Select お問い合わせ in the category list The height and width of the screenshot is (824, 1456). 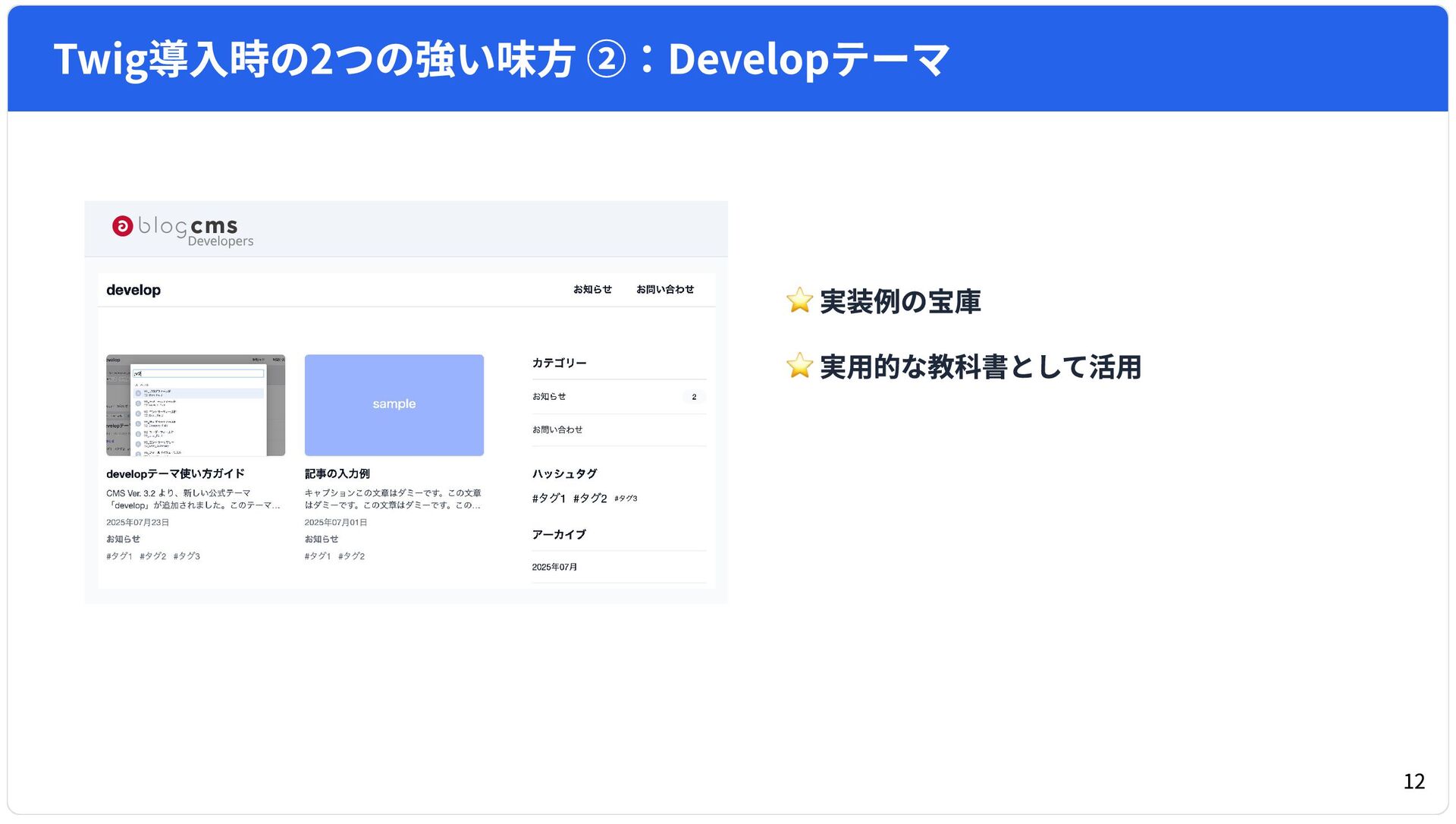click(x=557, y=430)
